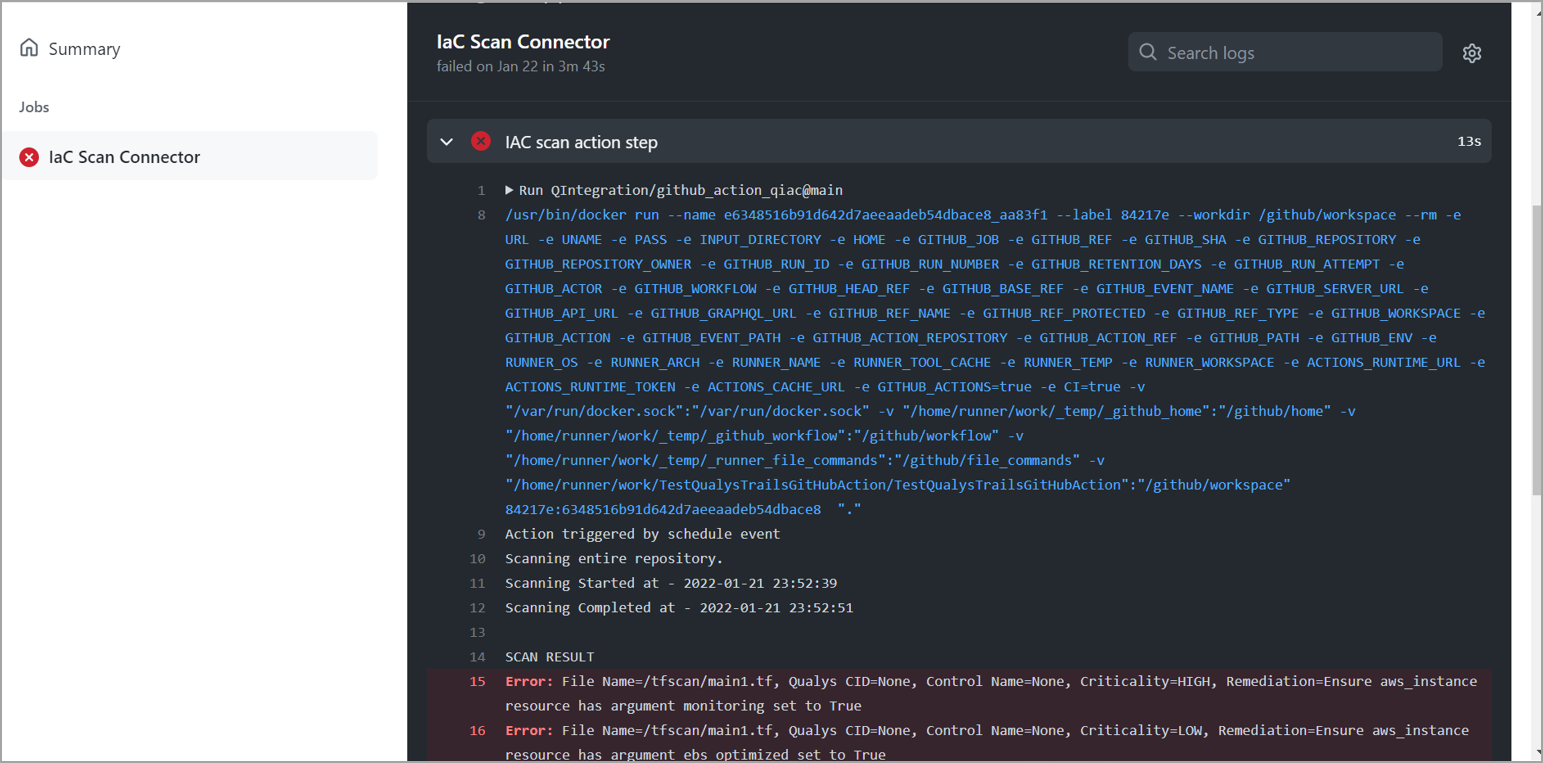The width and height of the screenshot is (1543, 763).
Task: Click the red failure icon on IAC scan step
Action: point(481,142)
